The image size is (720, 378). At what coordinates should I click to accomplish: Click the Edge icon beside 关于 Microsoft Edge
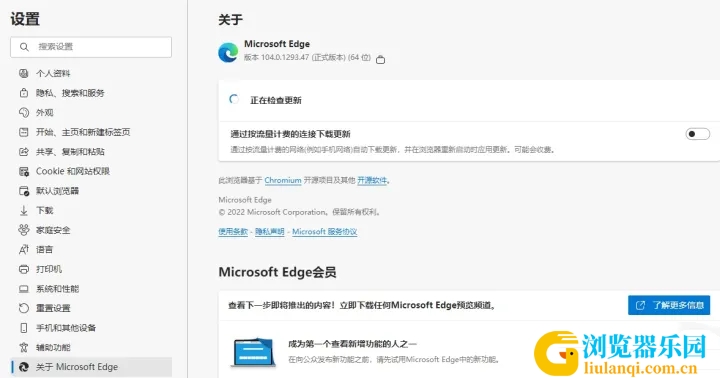pos(23,367)
